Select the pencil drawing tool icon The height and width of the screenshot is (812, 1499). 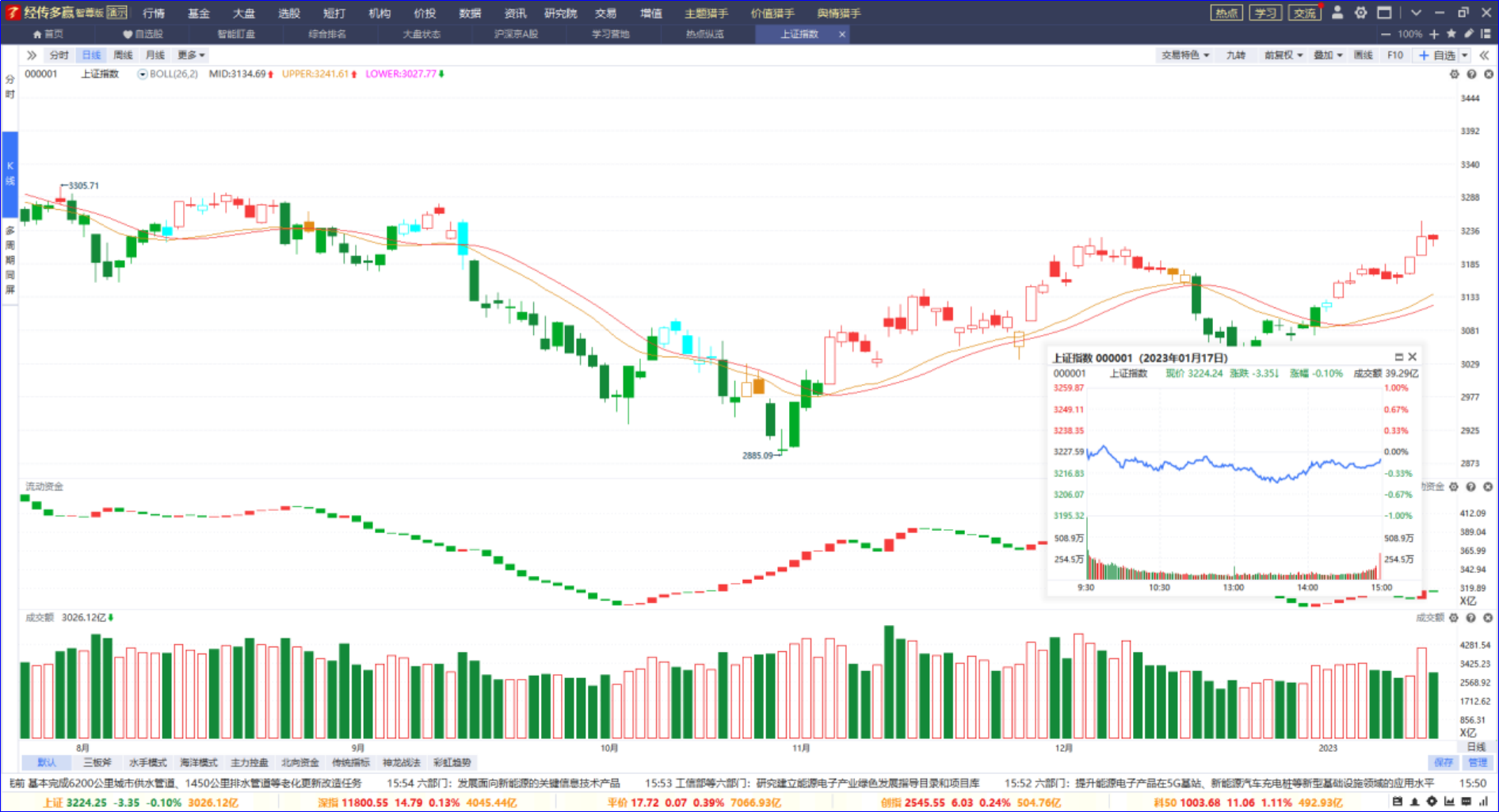click(1468, 34)
